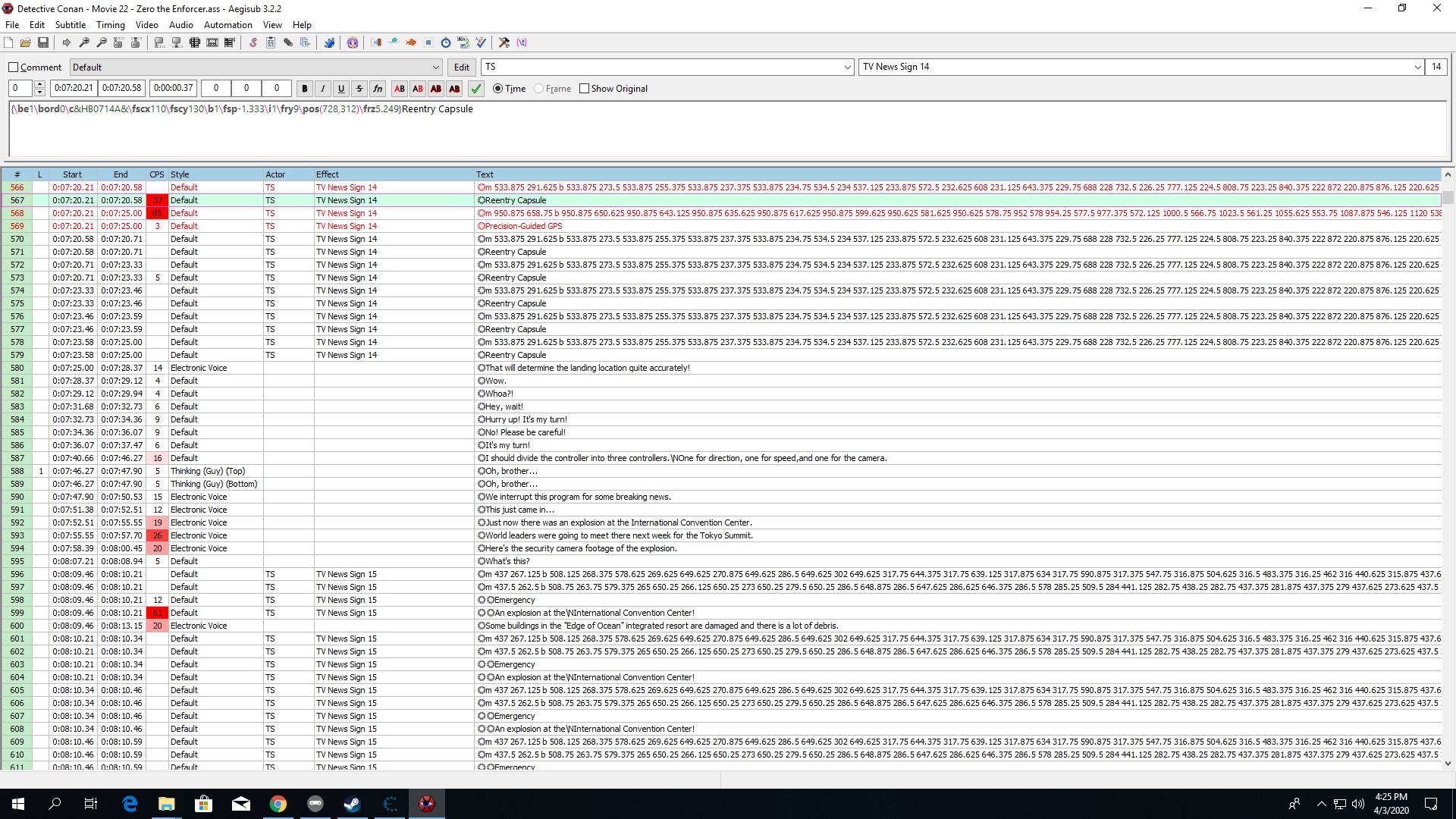Apply strikeout formatting to the line
1456x819 pixels.
pyautogui.click(x=359, y=89)
